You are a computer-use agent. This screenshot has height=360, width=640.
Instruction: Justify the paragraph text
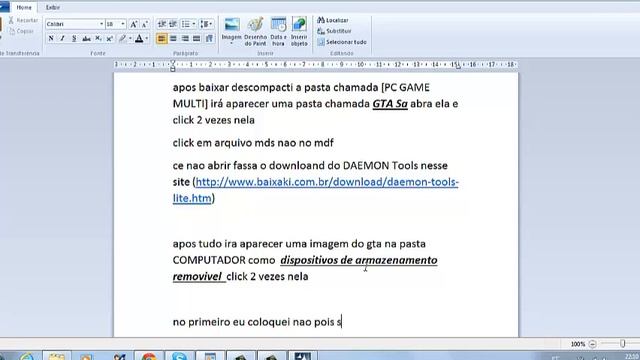197,39
